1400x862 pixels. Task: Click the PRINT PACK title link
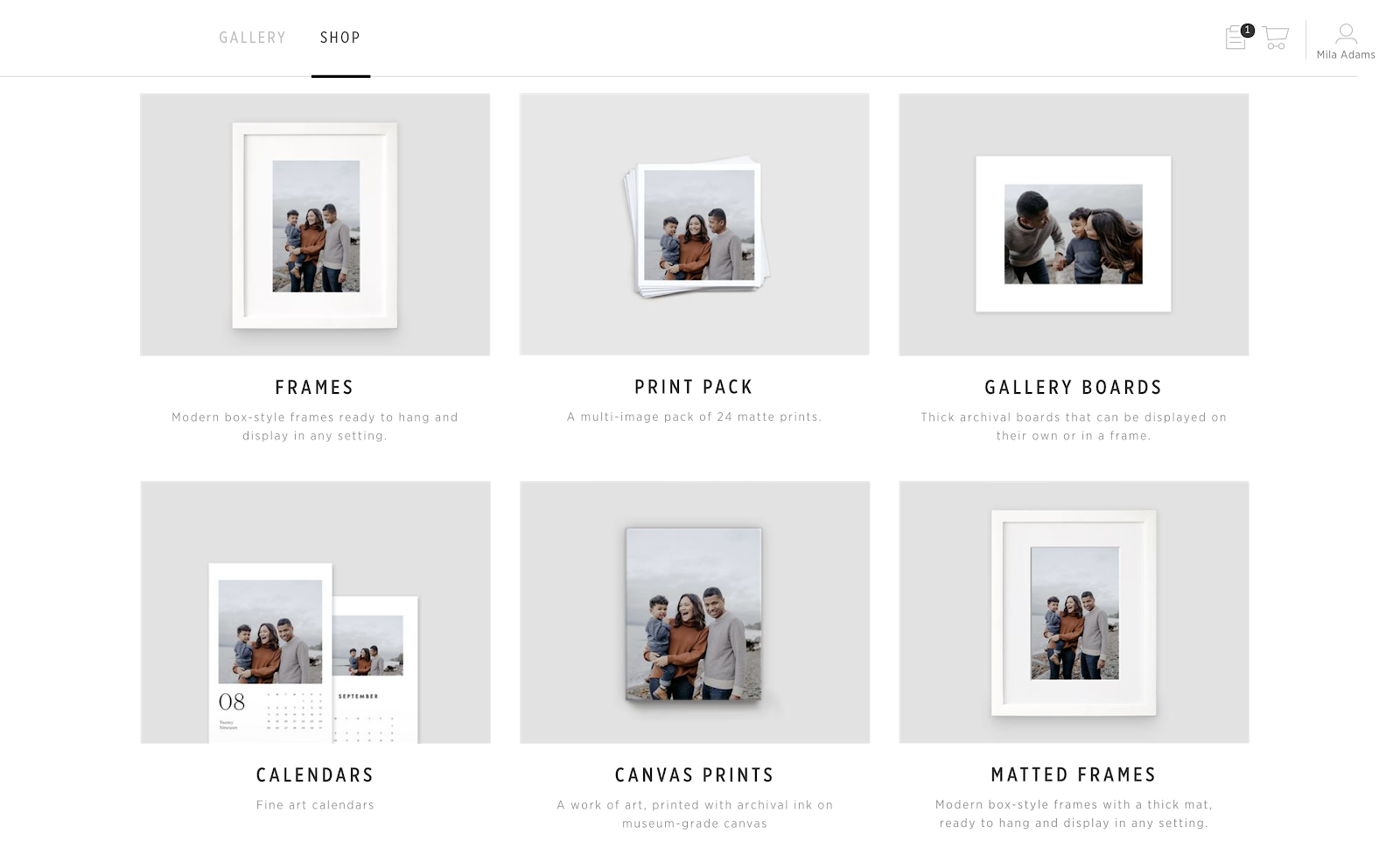[694, 387]
